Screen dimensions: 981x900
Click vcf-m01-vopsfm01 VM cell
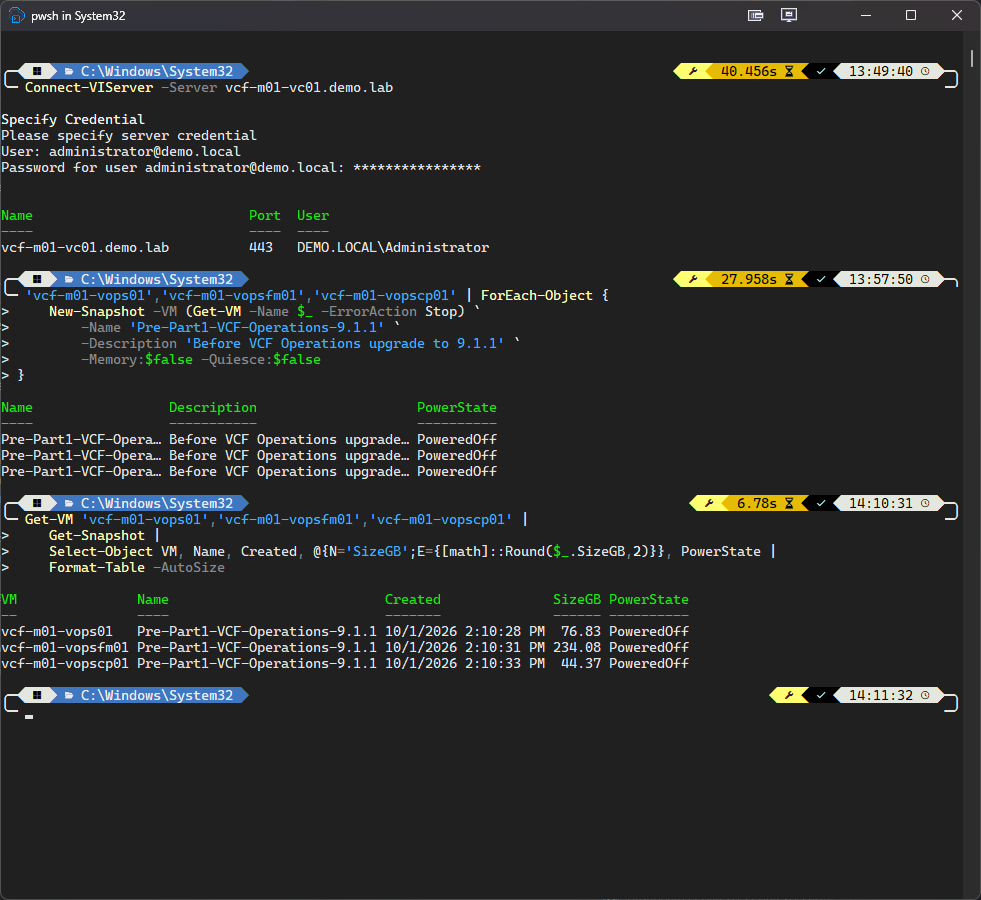[65, 647]
